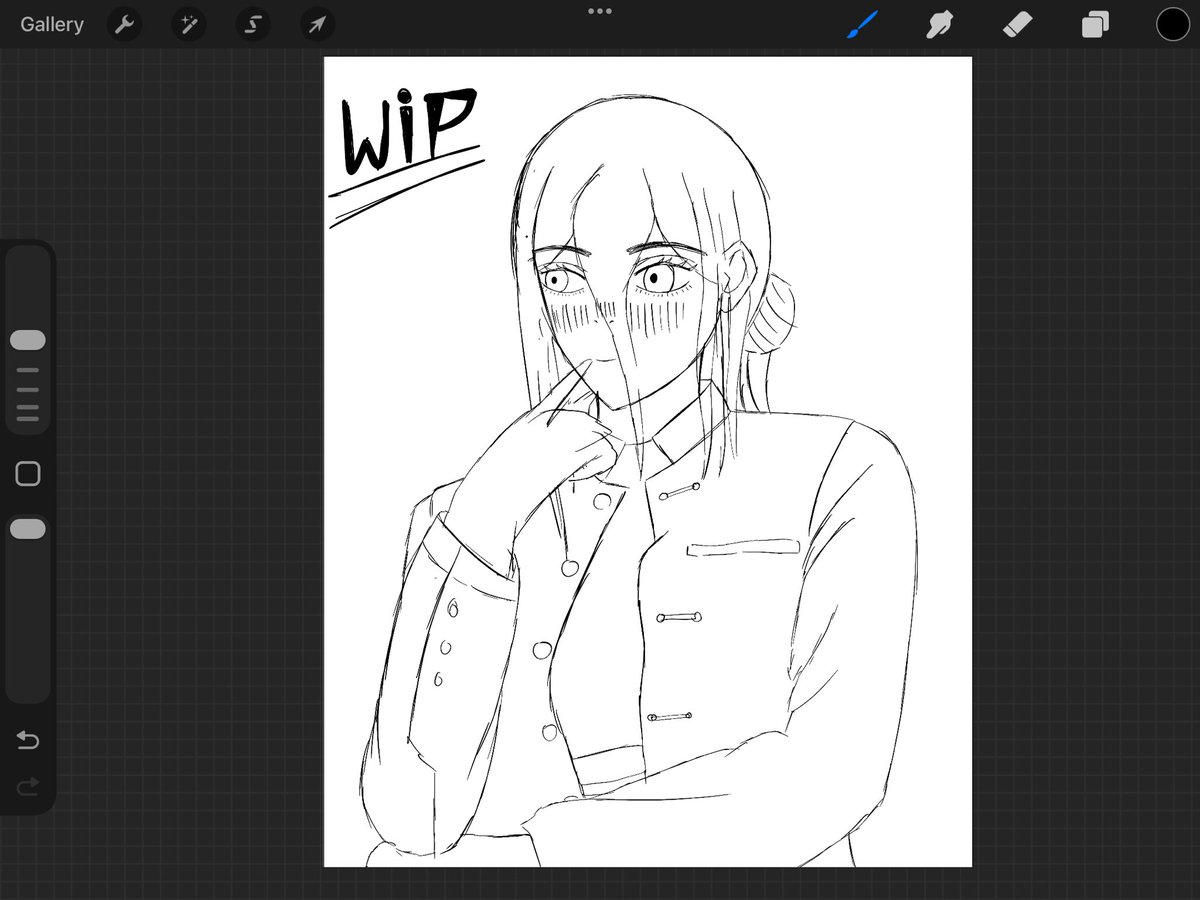Select the Brush tool
The width and height of the screenshot is (1200, 900).
(861, 25)
